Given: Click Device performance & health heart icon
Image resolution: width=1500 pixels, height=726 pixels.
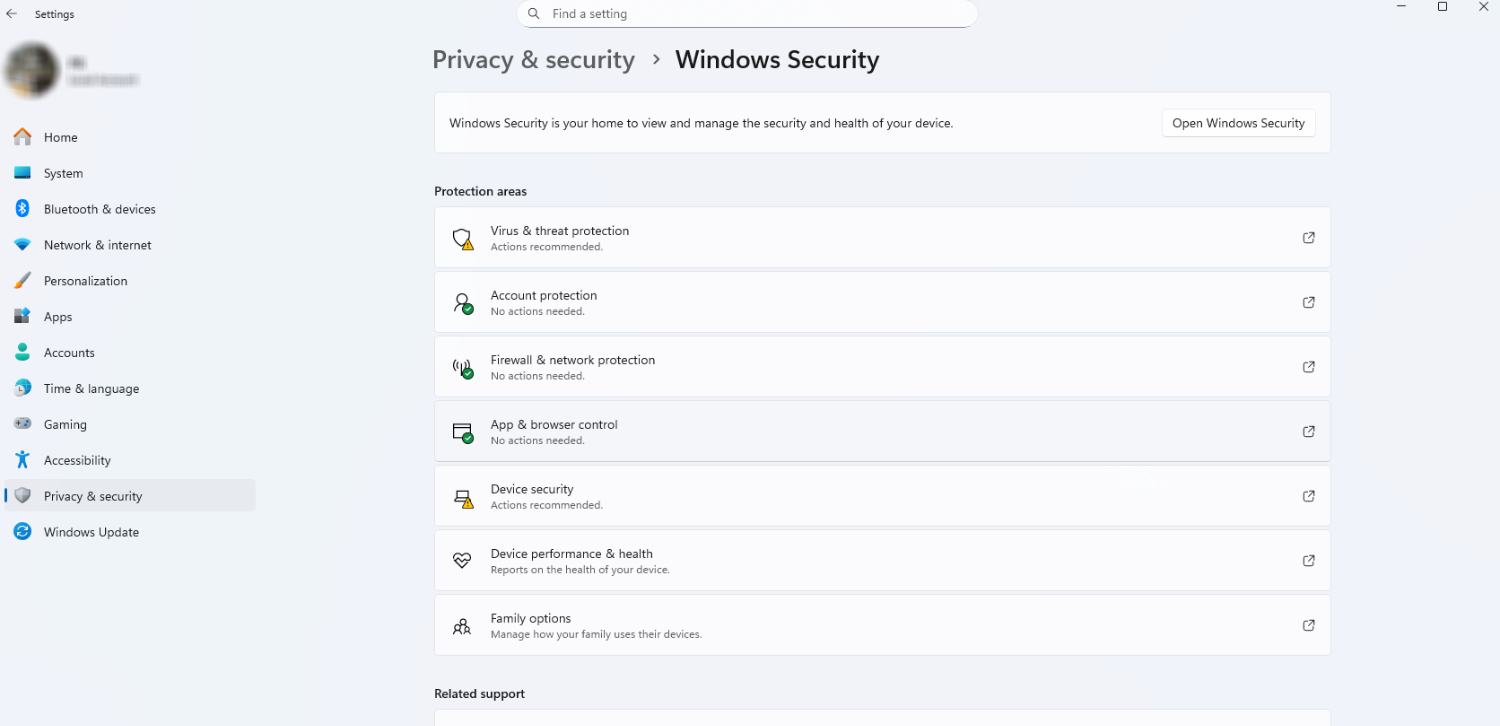Looking at the screenshot, I should point(462,561).
